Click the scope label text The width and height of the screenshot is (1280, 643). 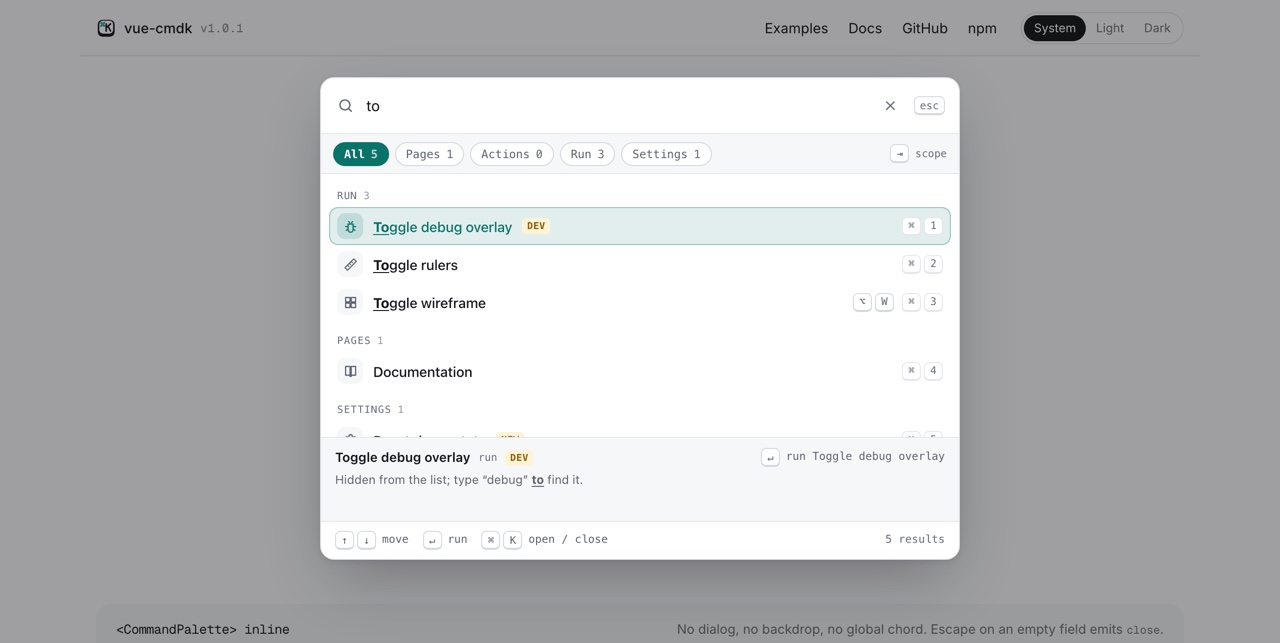click(931, 154)
